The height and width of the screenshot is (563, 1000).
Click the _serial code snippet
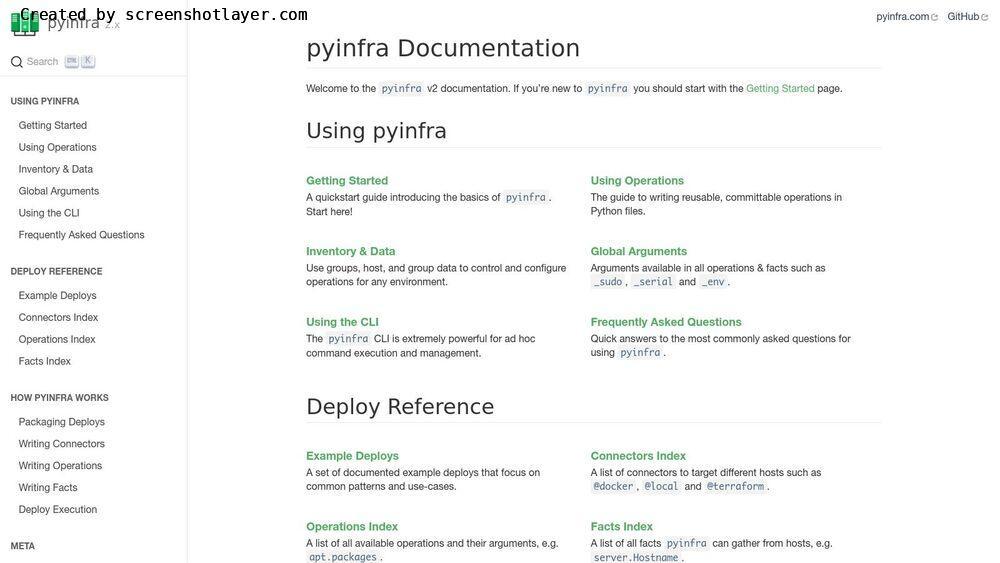652,282
